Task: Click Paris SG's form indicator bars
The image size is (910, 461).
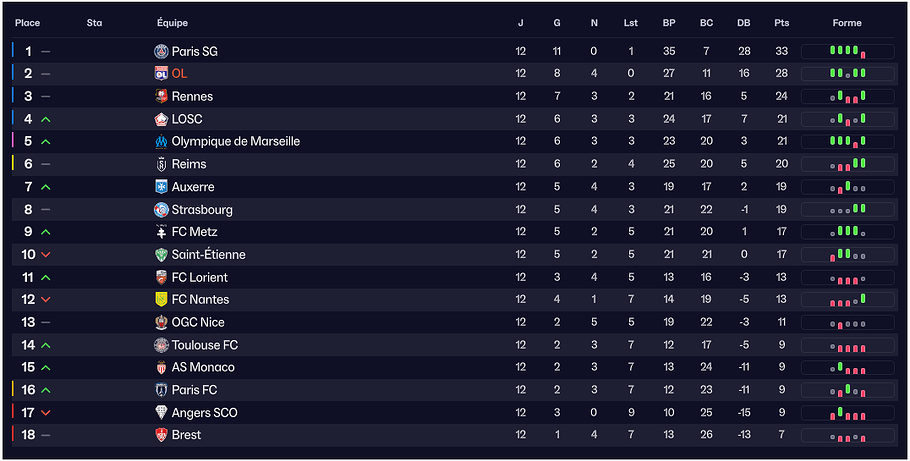Action: pyautogui.click(x=847, y=51)
